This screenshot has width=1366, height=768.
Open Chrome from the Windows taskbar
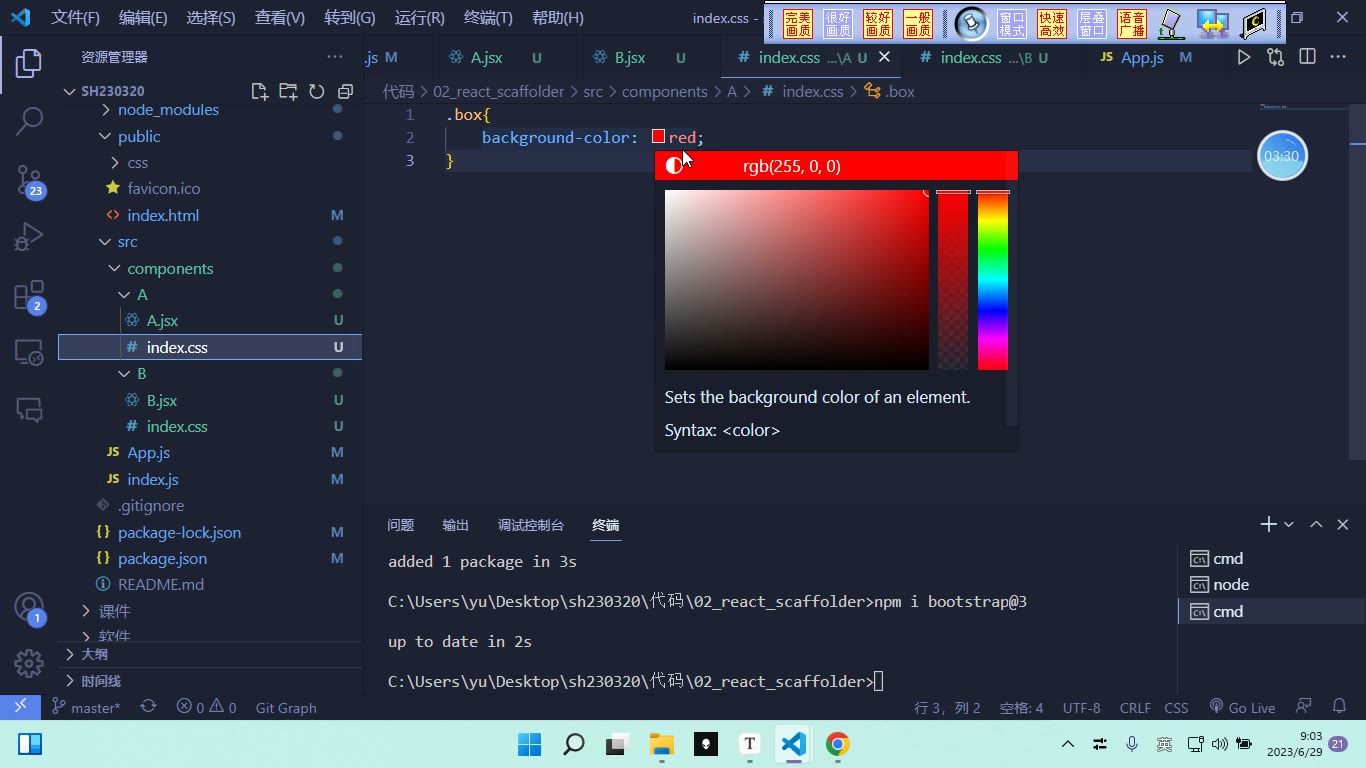[x=837, y=744]
